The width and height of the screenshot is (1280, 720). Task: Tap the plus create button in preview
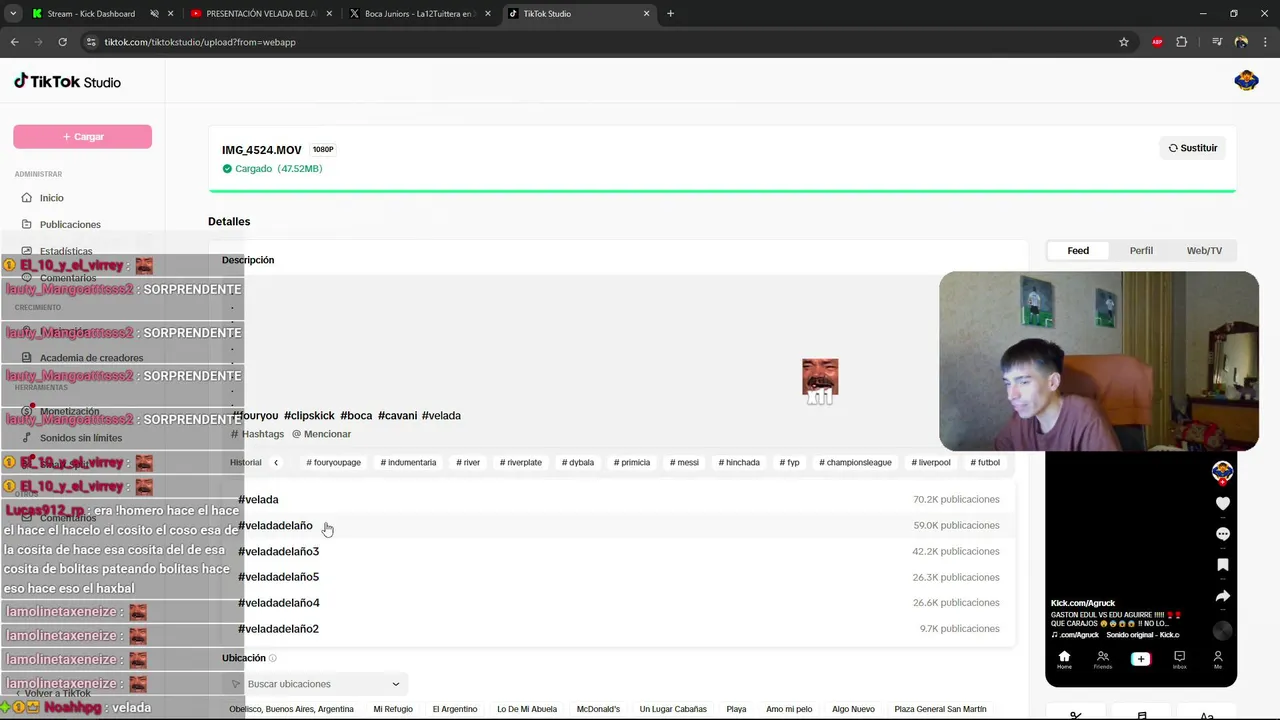1140,659
